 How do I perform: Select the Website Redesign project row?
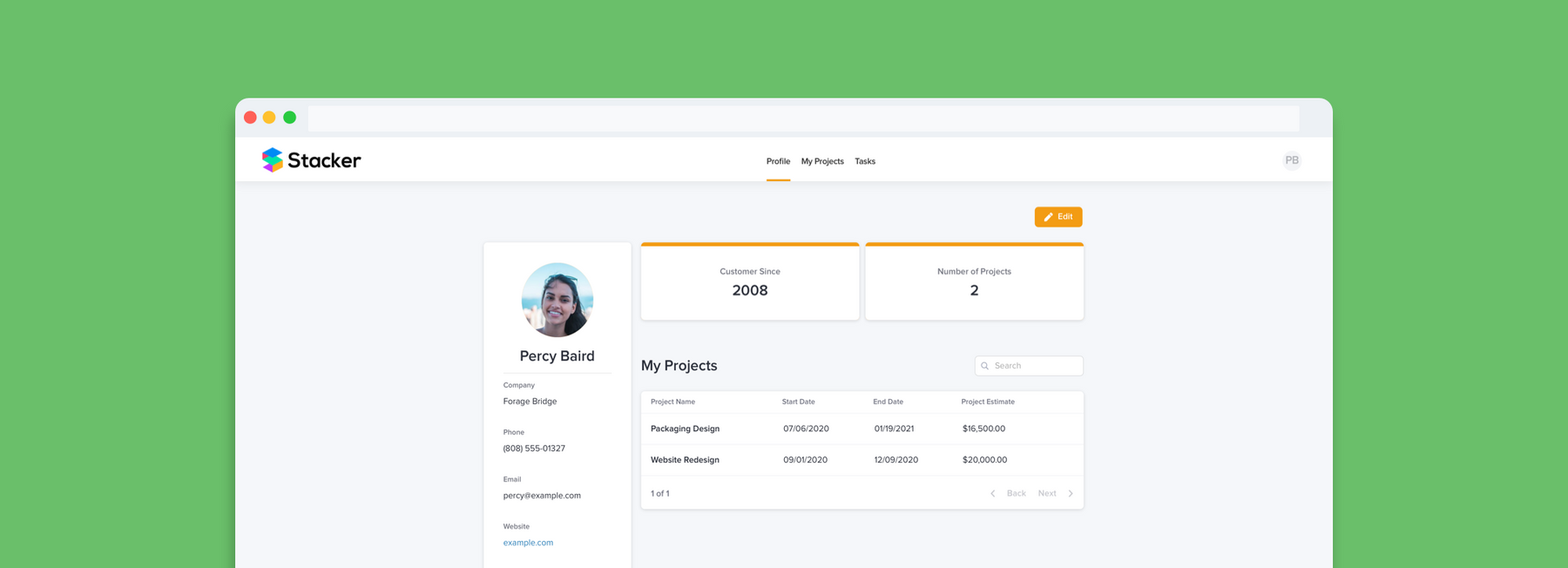tap(685, 460)
